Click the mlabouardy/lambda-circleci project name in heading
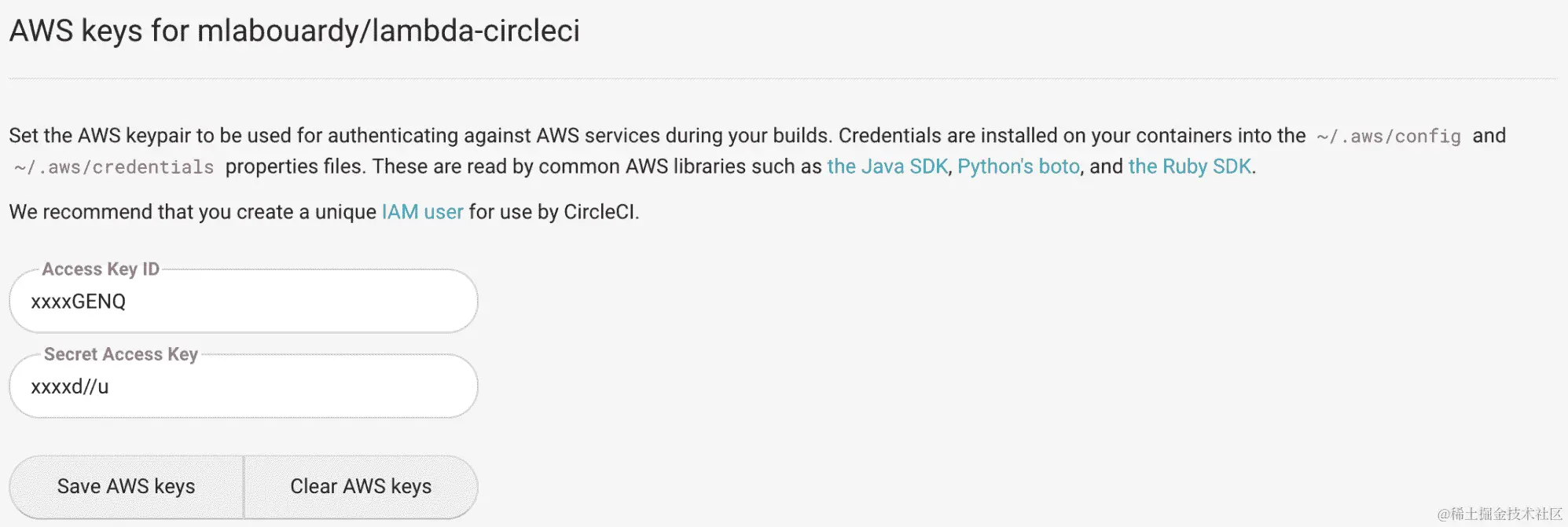Viewport: 1568px width, 527px height. pyautogui.click(x=388, y=31)
